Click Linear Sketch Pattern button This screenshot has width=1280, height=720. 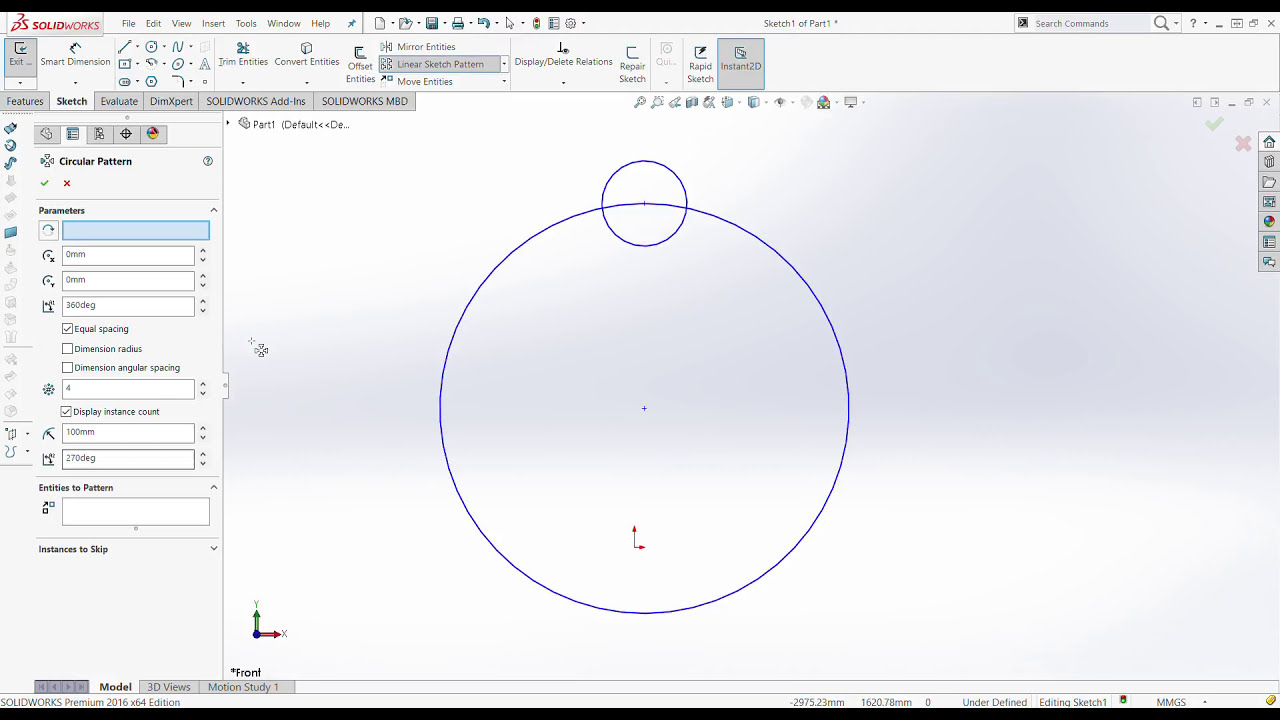(432, 64)
